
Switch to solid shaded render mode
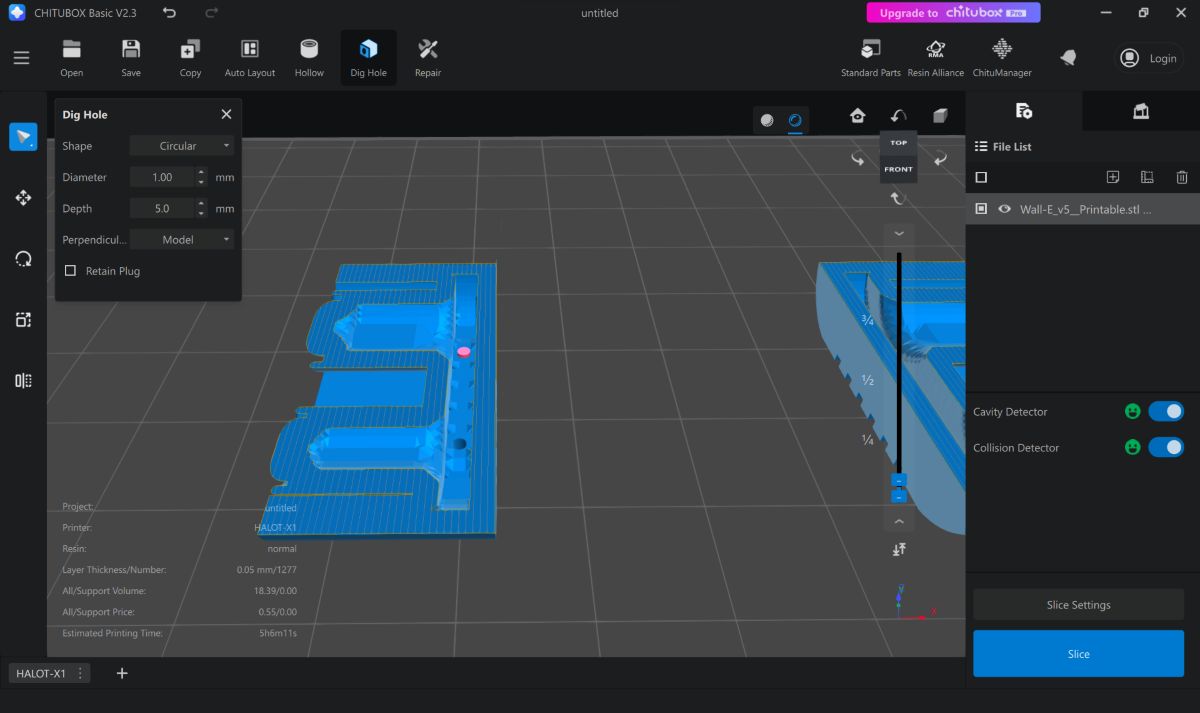pyautogui.click(x=767, y=120)
